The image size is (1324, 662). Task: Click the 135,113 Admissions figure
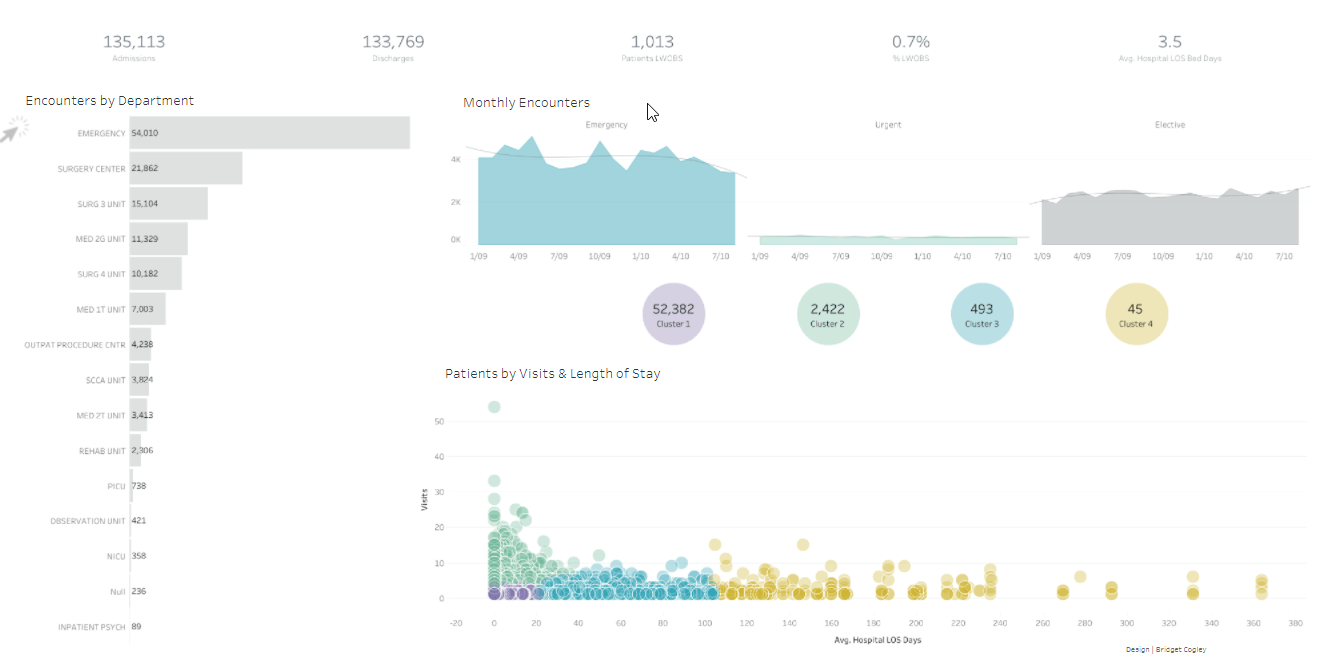(134, 47)
